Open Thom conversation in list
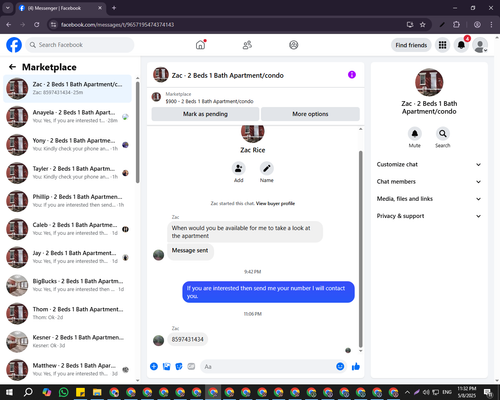 pyautogui.click(x=67, y=313)
